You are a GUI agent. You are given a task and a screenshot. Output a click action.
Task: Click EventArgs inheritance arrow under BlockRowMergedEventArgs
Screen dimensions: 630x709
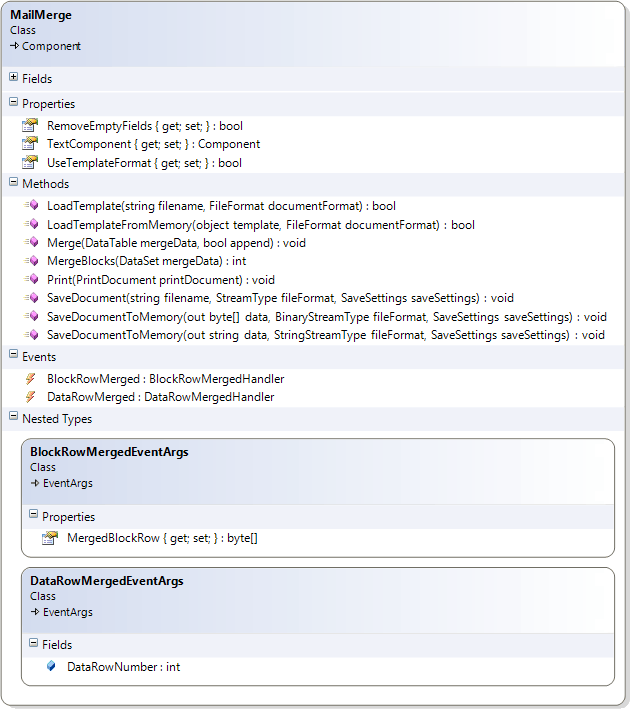(35, 483)
